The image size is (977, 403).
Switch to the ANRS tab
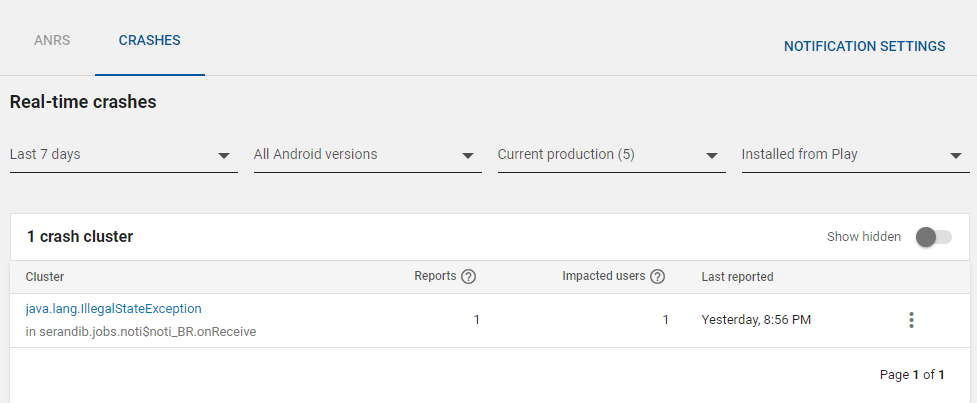(52, 41)
